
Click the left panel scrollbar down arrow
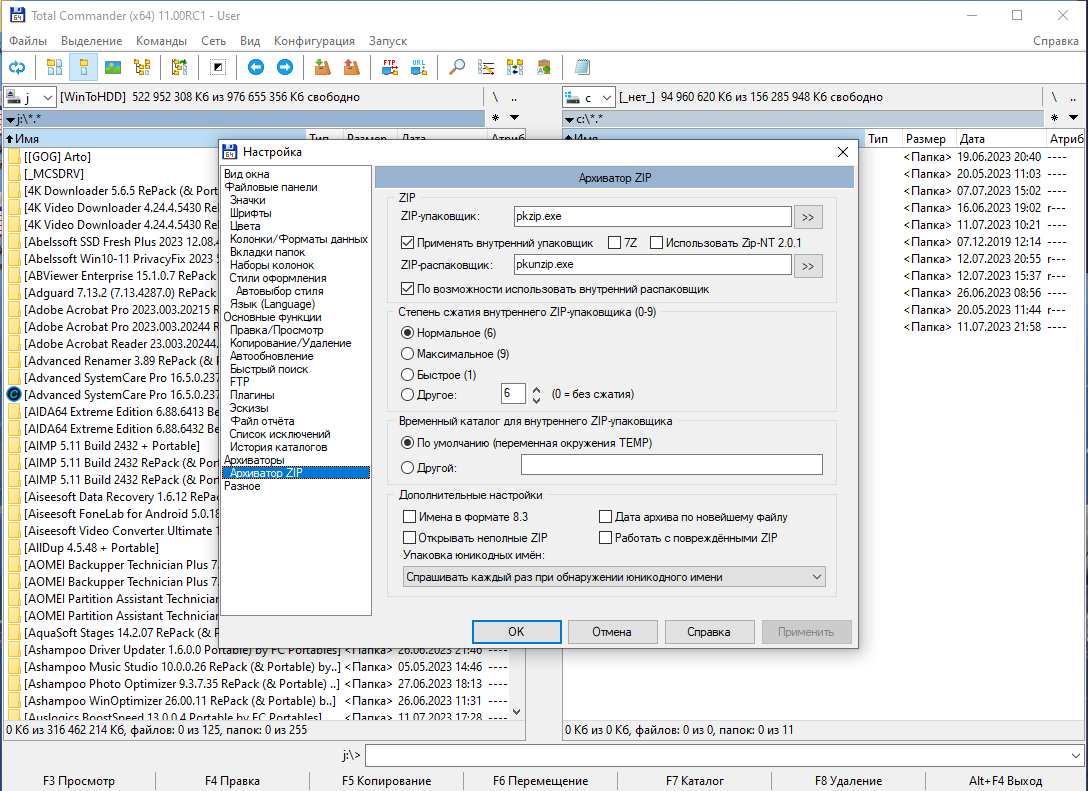coord(516,712)
